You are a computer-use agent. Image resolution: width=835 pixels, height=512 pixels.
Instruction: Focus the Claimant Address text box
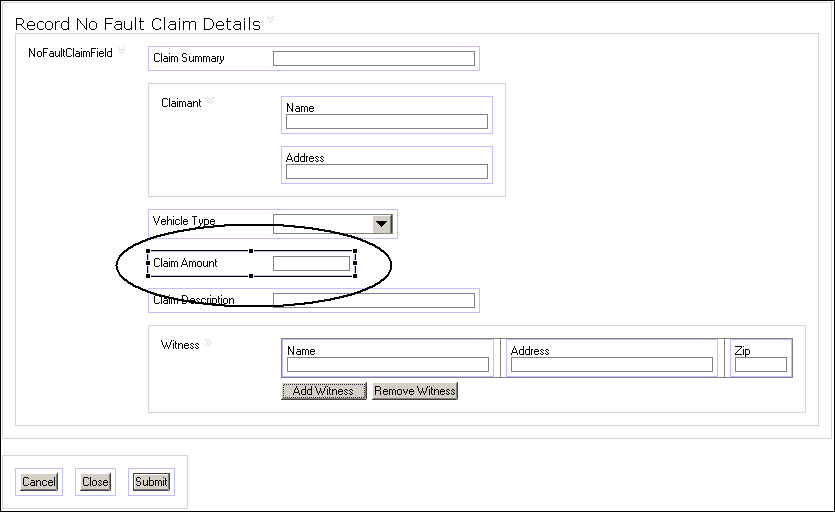[387, 172]
